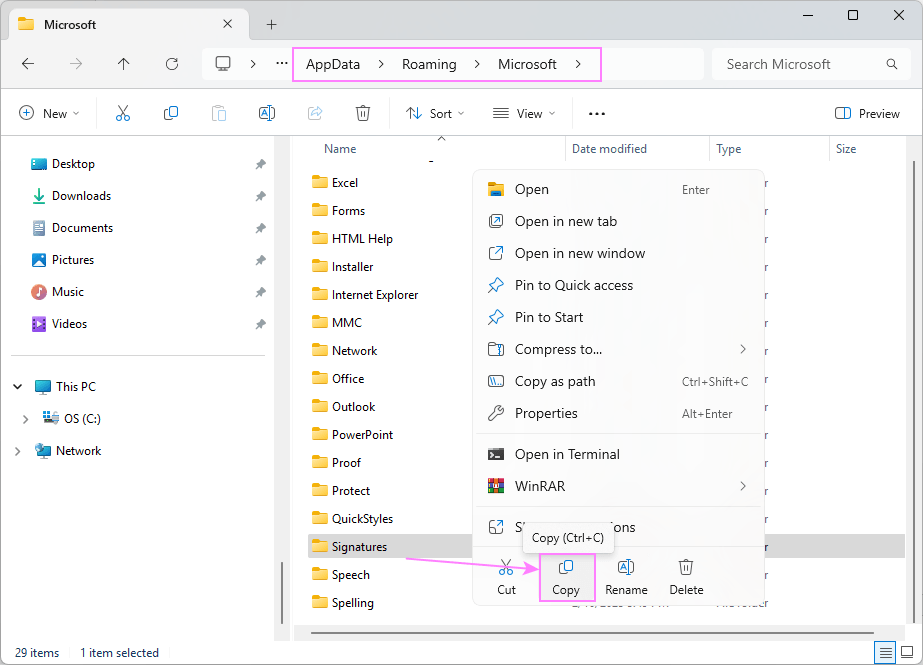Refresh the current folder
Image resolution: width=923 pixels, height=665 pixels.
[x=172, y=64]
